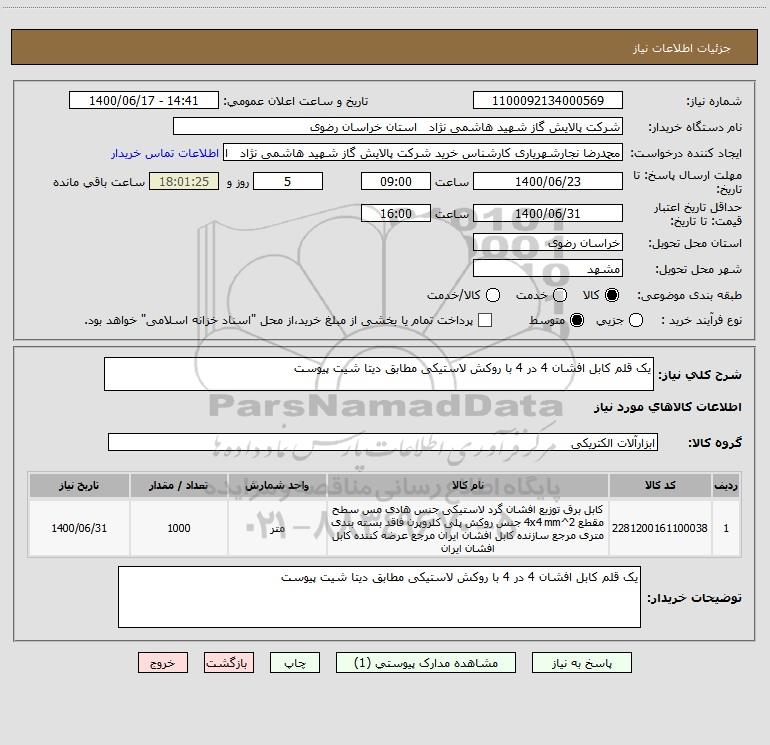Select the متوسط purchase type radio

pos(577,320)
